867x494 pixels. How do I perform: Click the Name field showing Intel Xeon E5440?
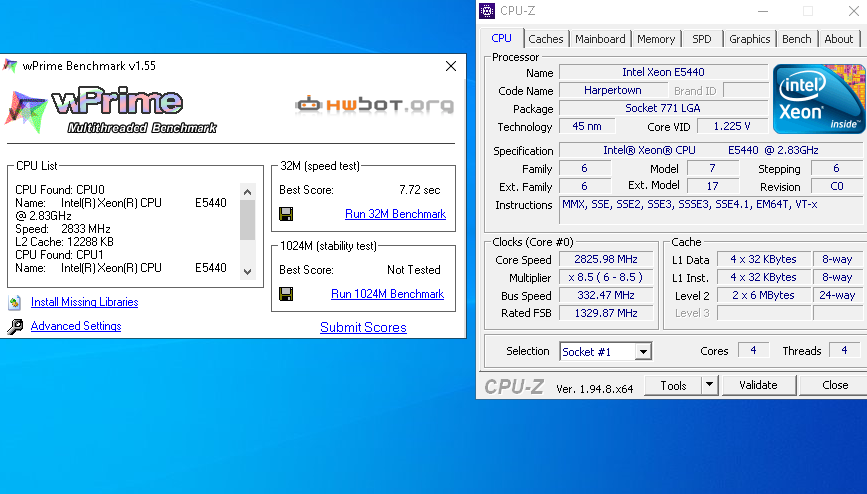664,72
